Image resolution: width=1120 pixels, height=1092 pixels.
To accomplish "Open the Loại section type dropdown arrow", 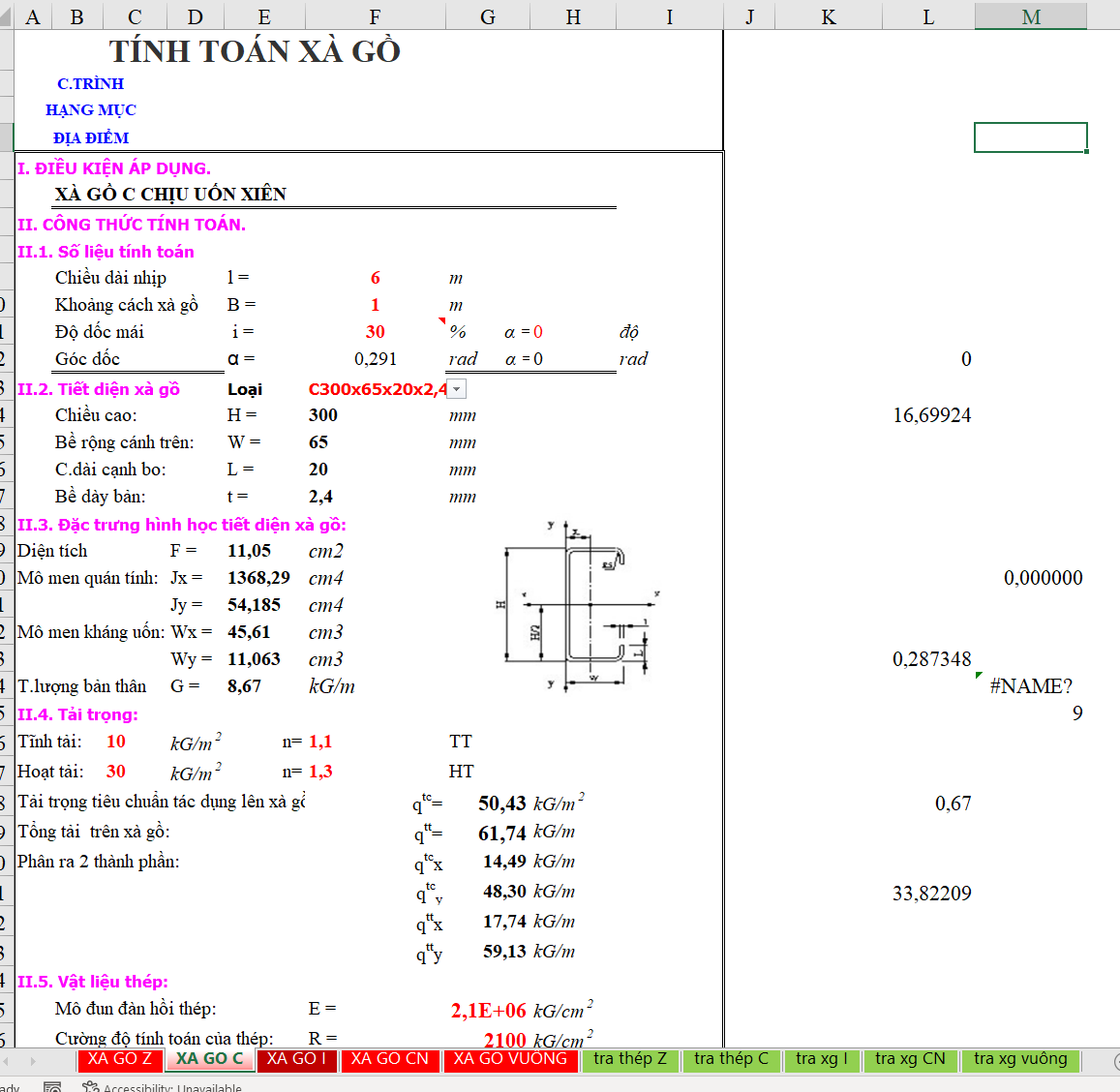I will pyautogui.click(x=457, y=389).
